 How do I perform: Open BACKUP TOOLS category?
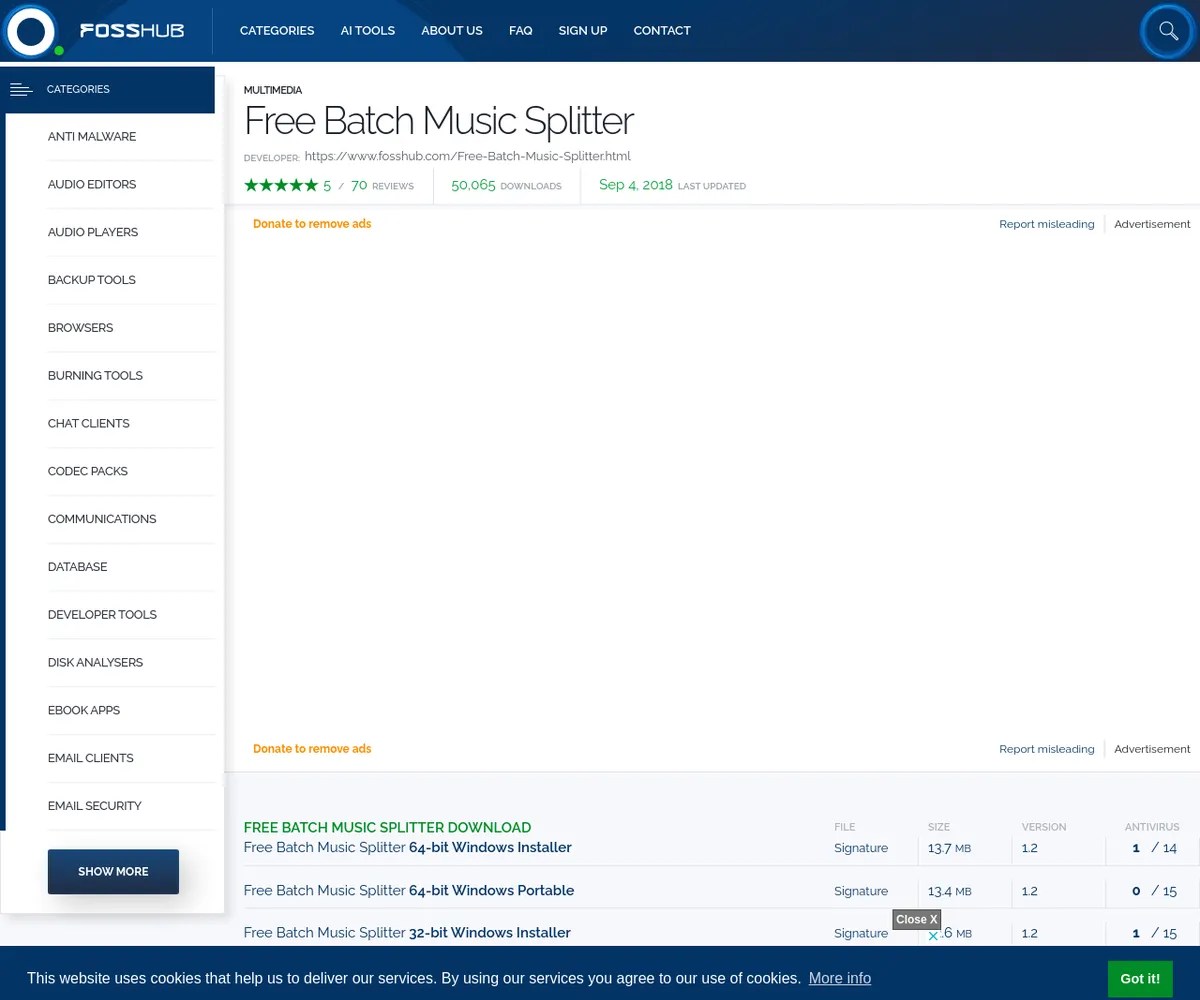pyautogui.click(x=92, y=280)
